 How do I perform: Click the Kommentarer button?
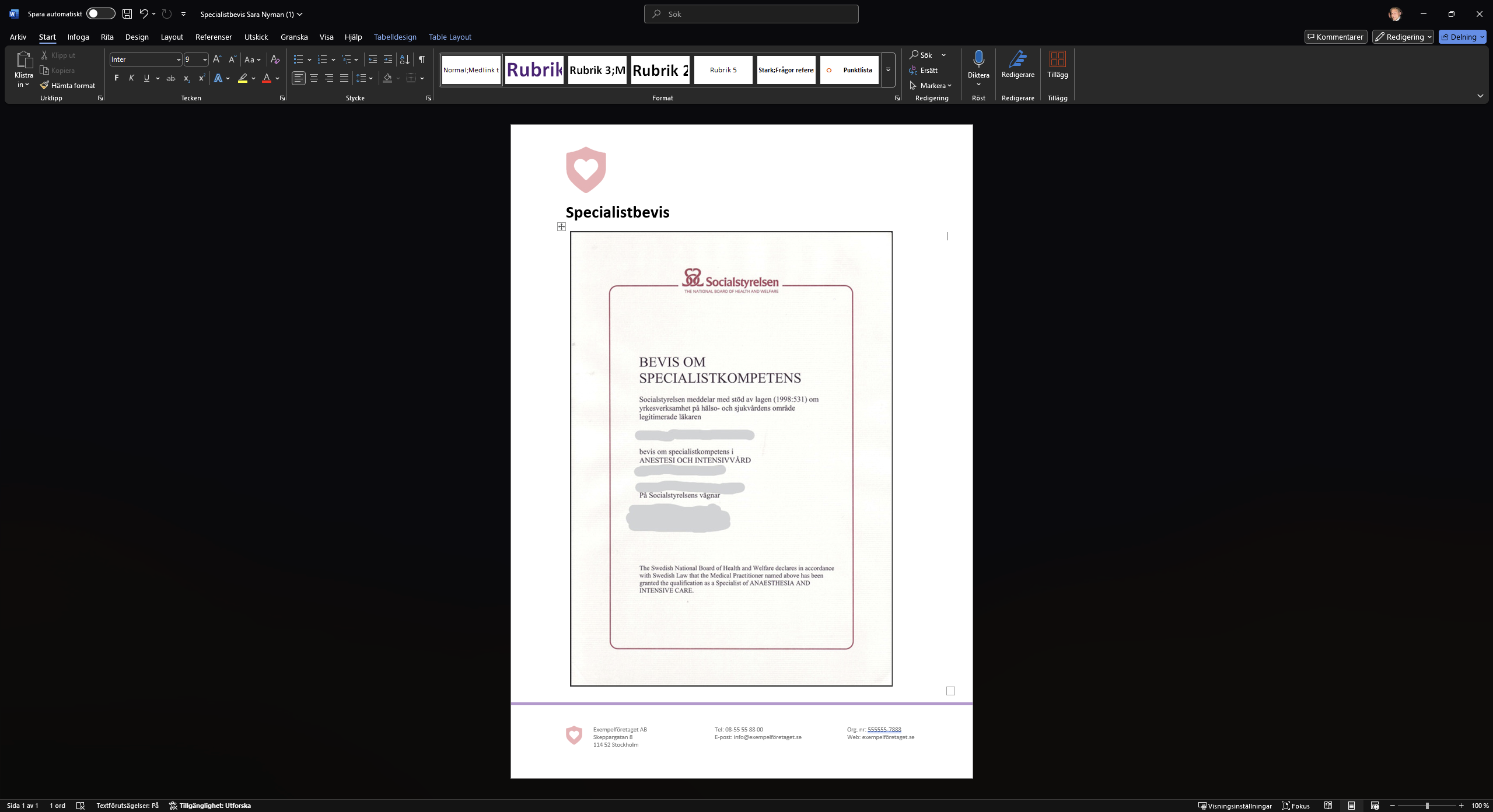click(1335, 37)
